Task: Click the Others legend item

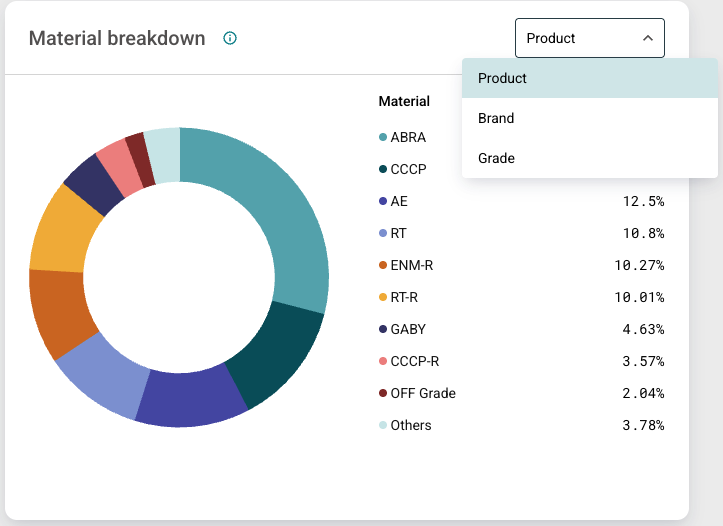Action: [410, 425]
